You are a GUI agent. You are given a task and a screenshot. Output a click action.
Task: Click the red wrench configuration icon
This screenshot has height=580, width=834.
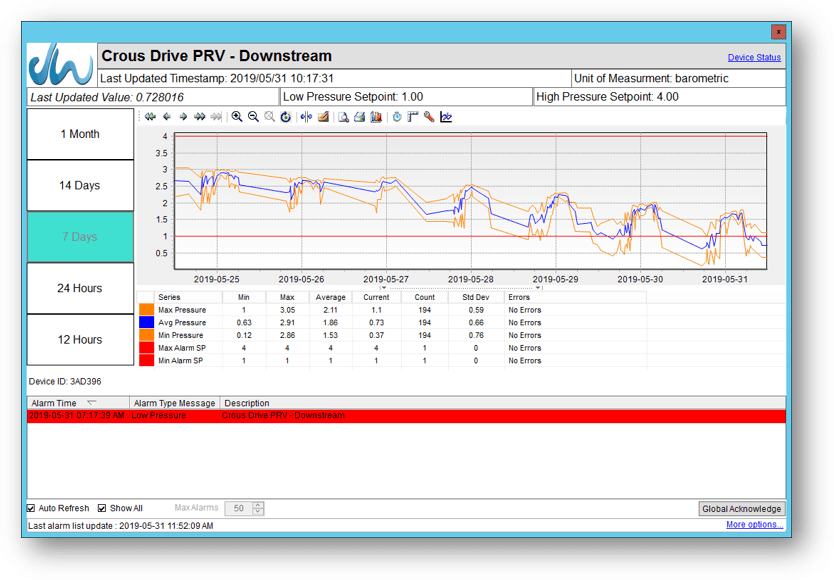coord(429,117)
